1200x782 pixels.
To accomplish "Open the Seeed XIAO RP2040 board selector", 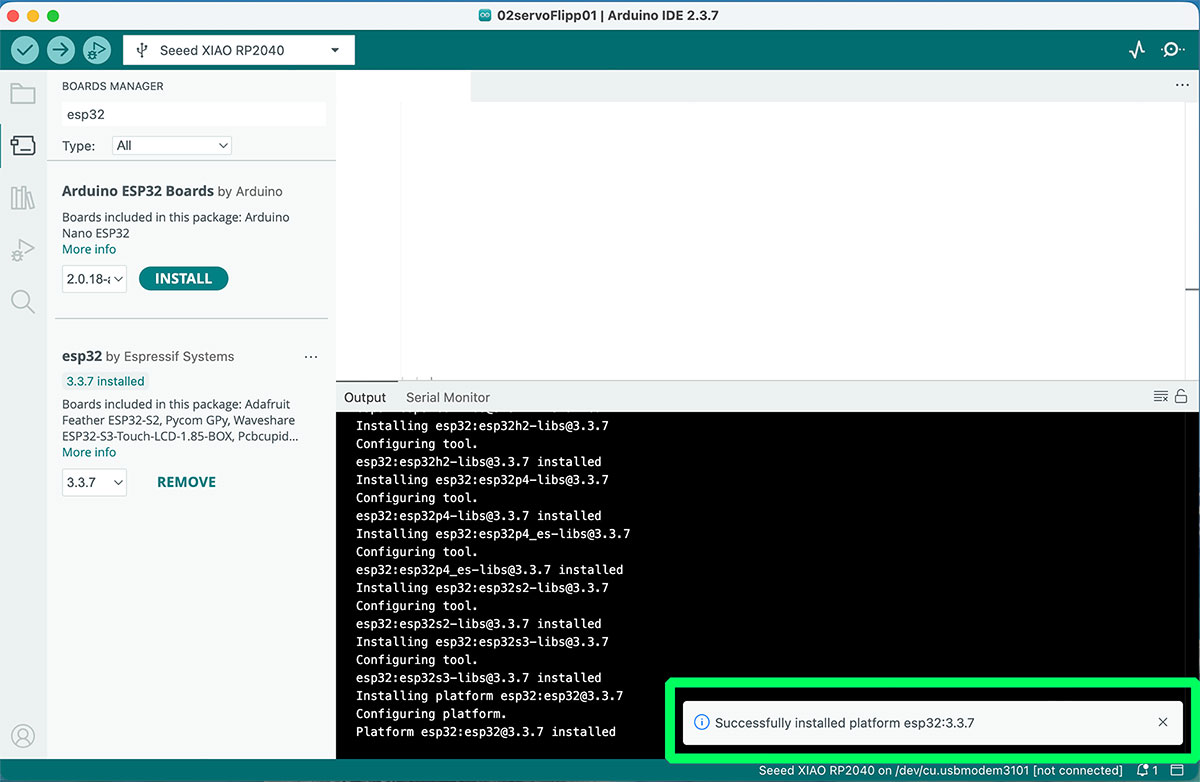I will pos(239,50).
